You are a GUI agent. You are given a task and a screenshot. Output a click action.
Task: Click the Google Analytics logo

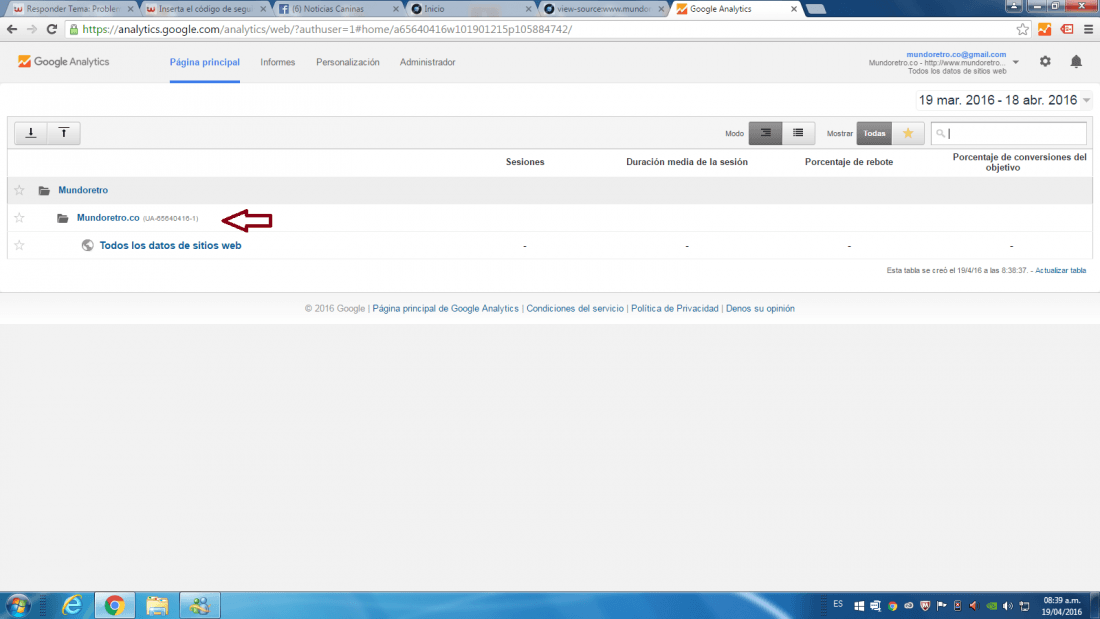[x=64, y=62]
